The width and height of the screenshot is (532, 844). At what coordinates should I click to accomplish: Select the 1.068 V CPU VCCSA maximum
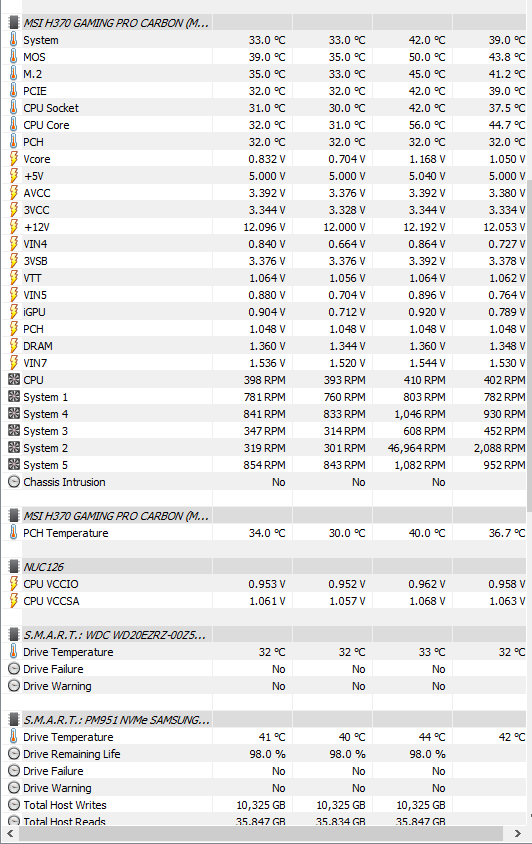[x=428, y=601]
